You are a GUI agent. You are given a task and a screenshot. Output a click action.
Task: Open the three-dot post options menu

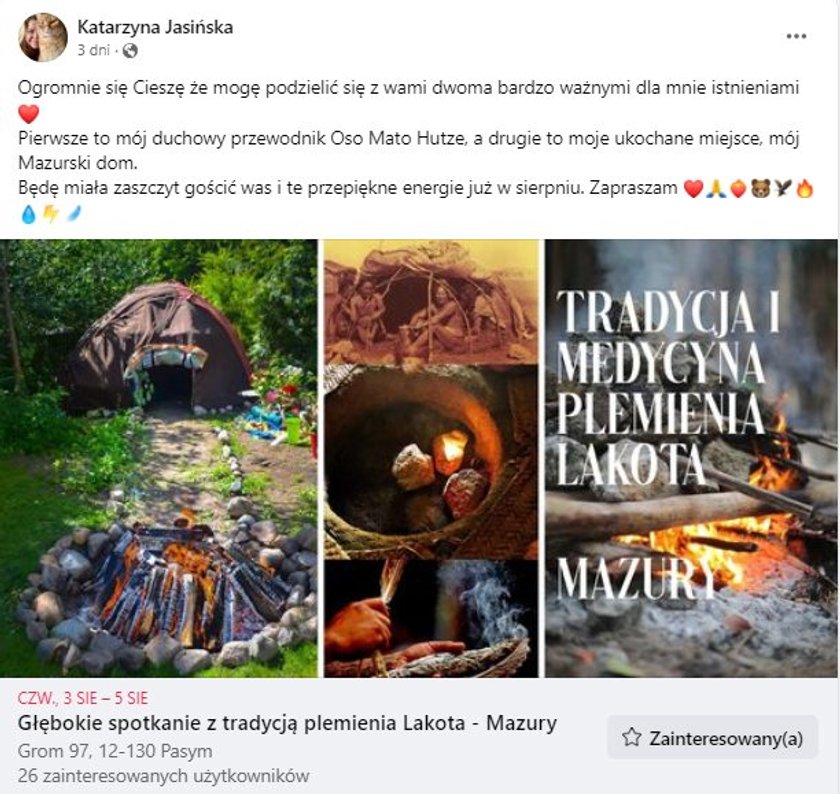796,36
